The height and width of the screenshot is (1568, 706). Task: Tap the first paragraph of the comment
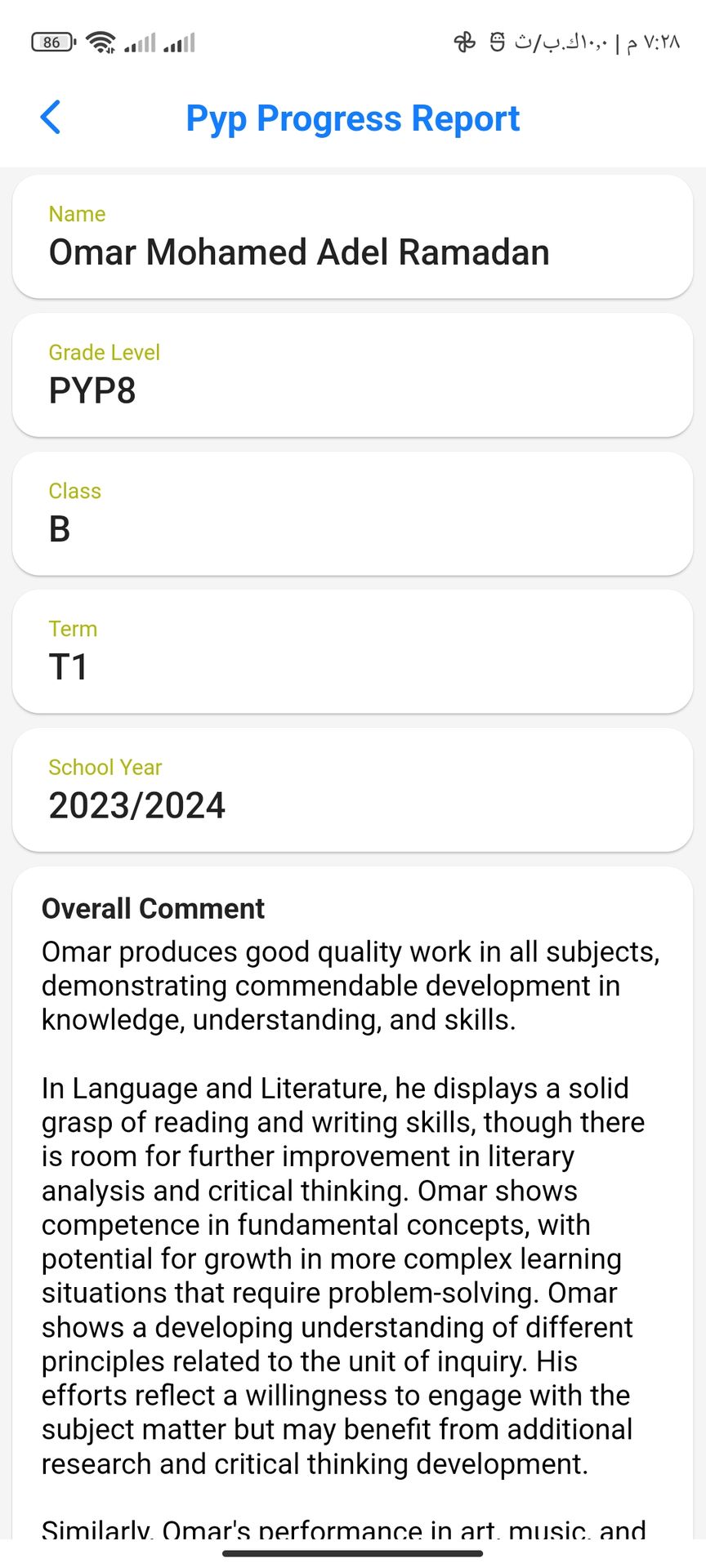(352, 986)
